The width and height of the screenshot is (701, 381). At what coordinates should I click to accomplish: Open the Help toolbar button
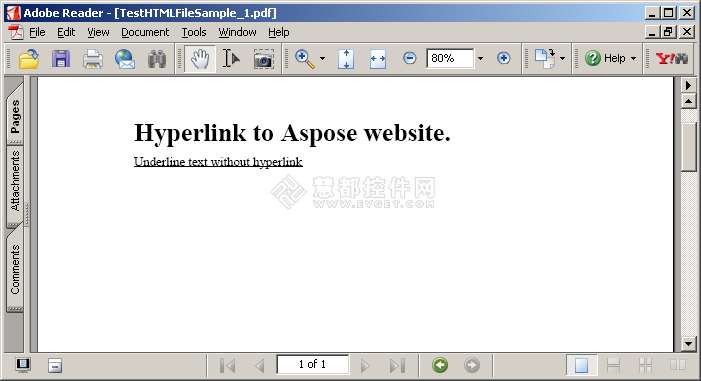(x=605, y=58)
